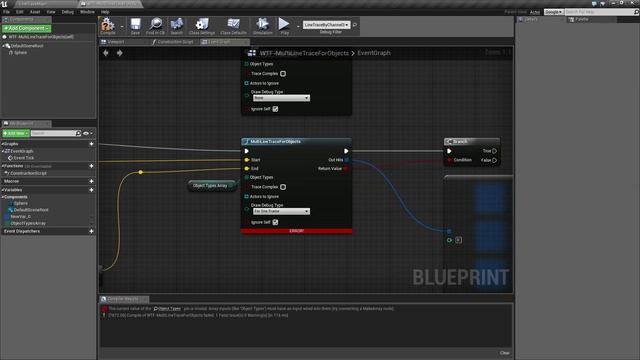Toggle Ignore Self on MultiLineTraceForObjects node
The width and height of the screenshot is (640, 360).
(x=276, y=222)
